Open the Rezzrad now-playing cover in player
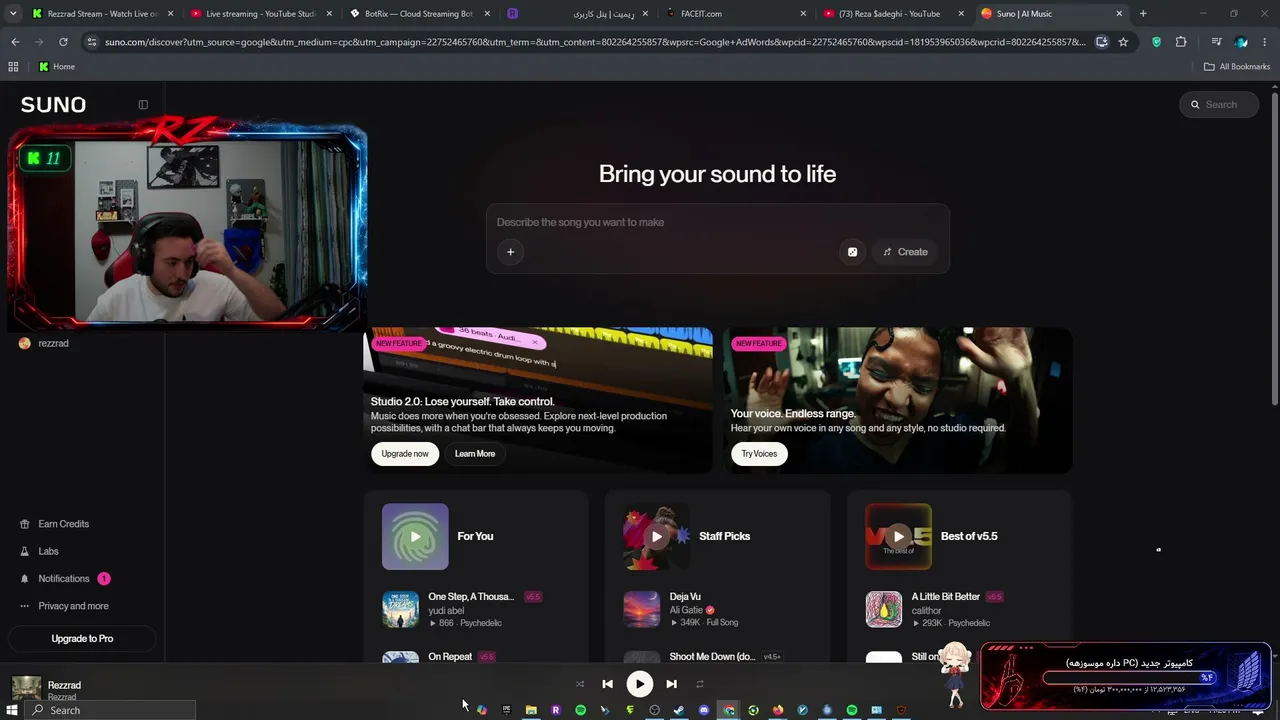This screenshot has height=720, width=1280. (26, 688)
